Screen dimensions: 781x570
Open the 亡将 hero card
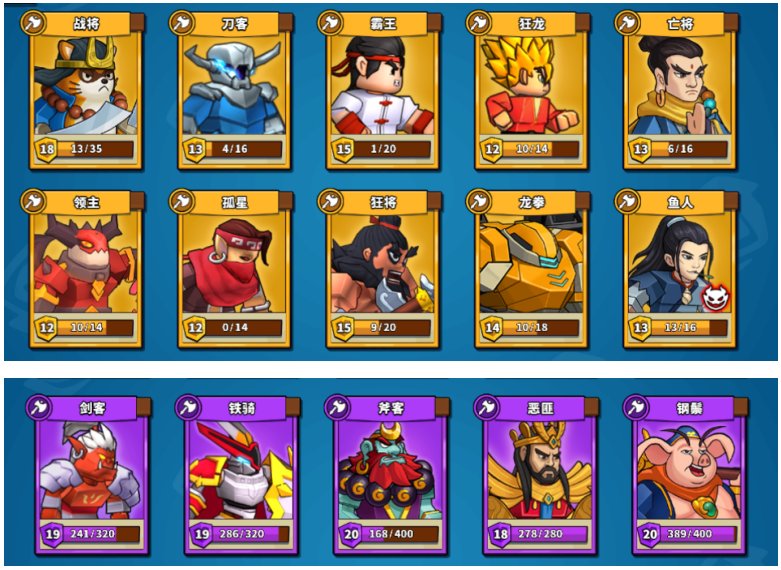click(x=679, y=92)
